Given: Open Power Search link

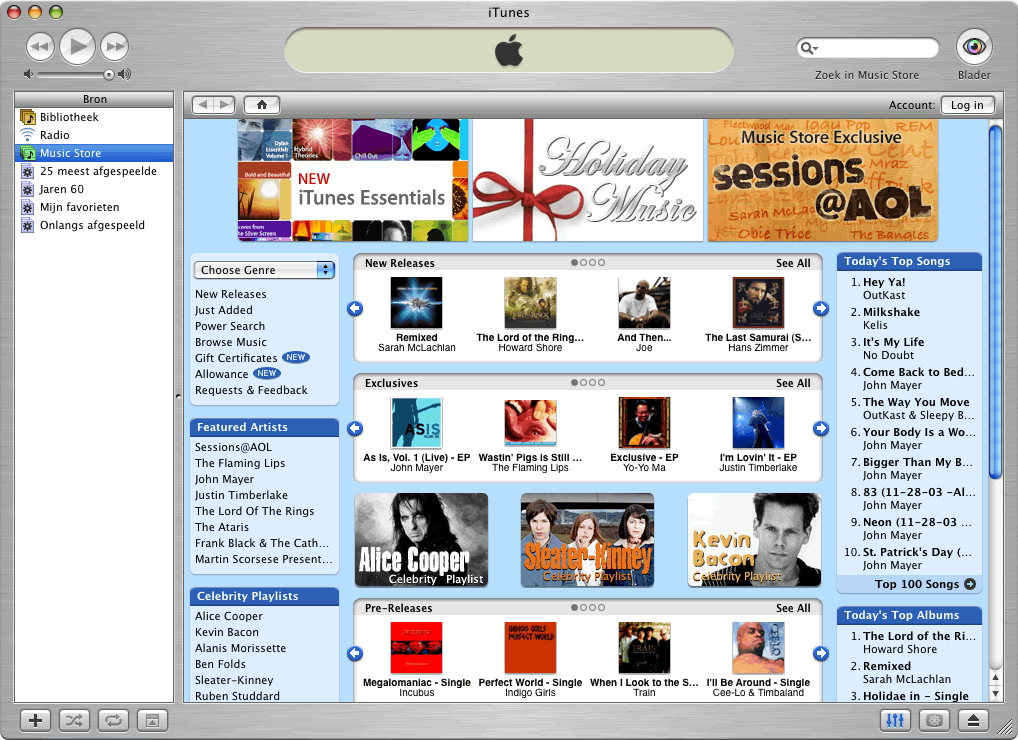Looking at the screenshot, I should coord(230,326).
